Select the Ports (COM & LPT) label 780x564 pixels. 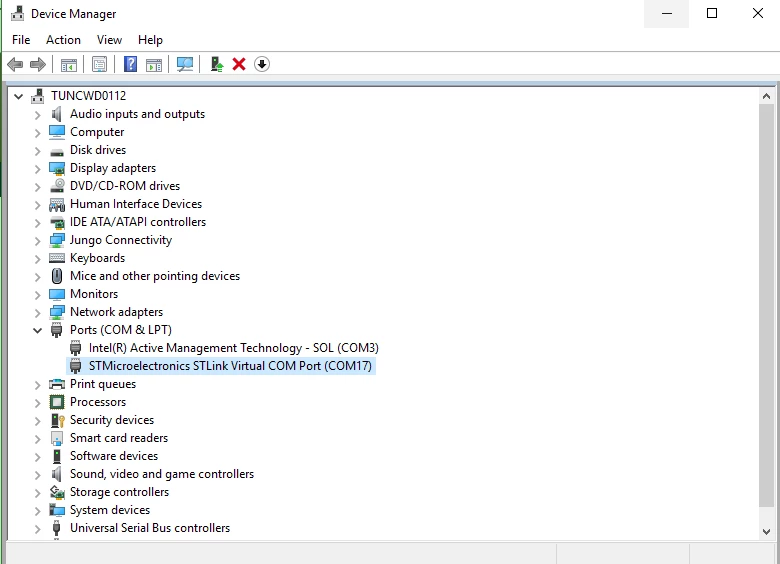click(121, 330)
